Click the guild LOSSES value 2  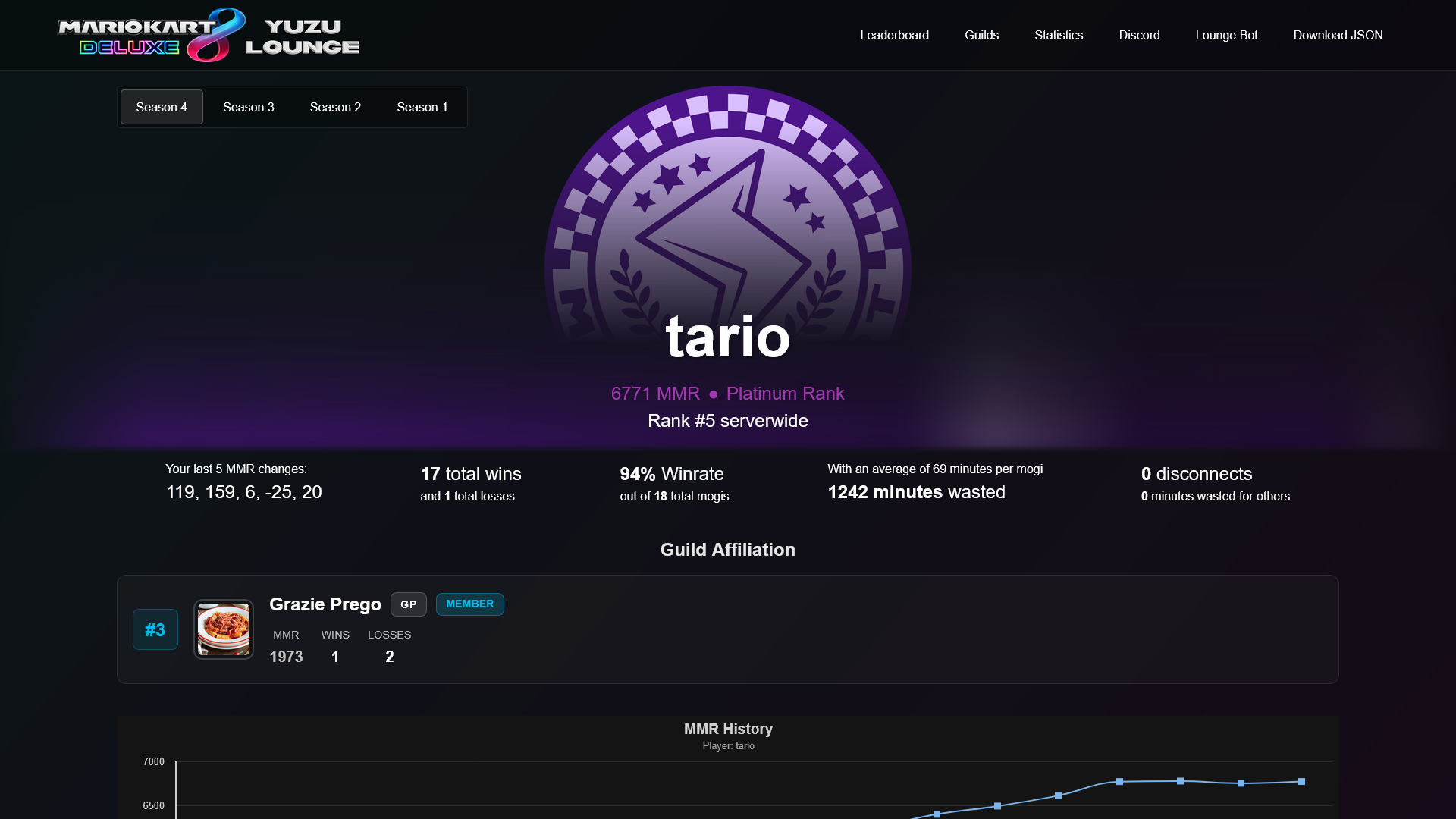coord(390,657)
